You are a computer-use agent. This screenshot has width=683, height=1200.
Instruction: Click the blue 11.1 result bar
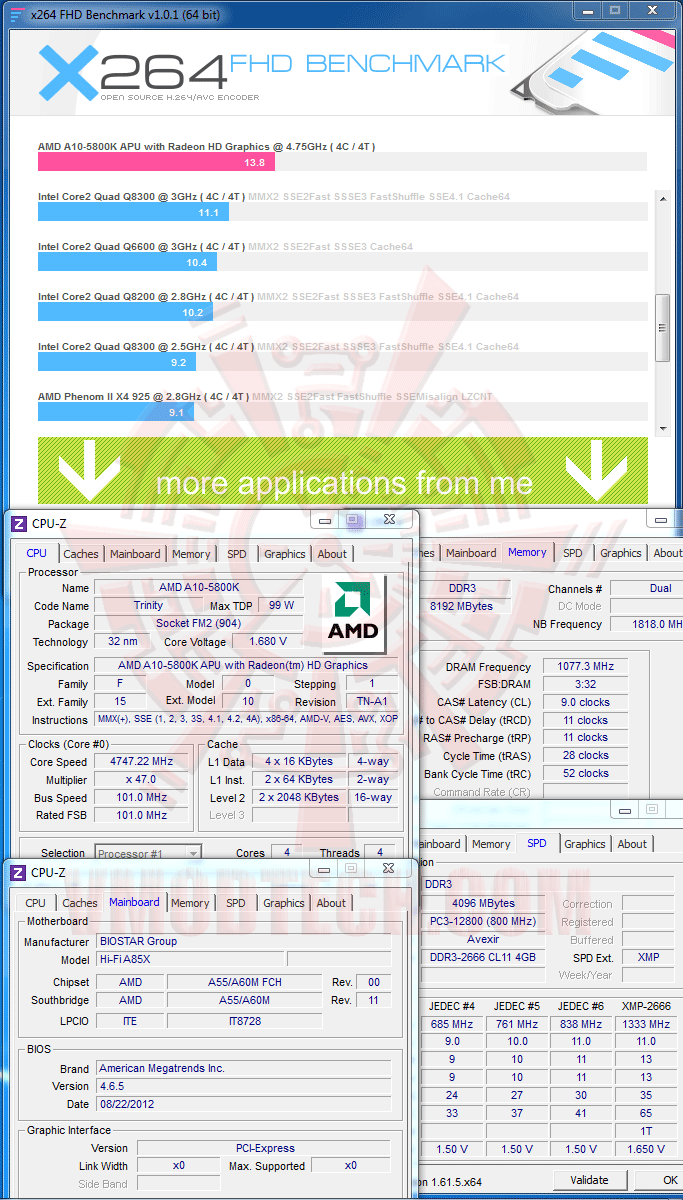coord(133,212)
